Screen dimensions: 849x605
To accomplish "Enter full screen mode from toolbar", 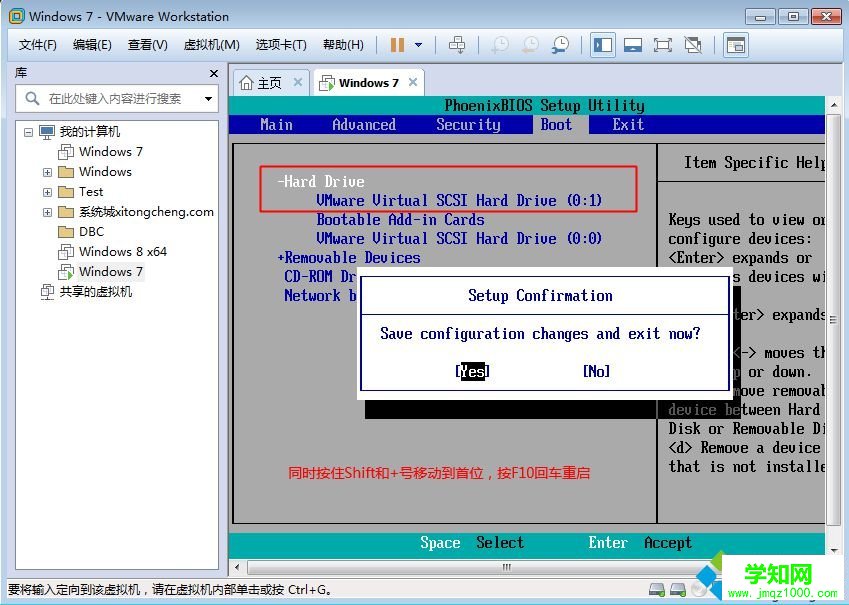I will pos(662,44).
